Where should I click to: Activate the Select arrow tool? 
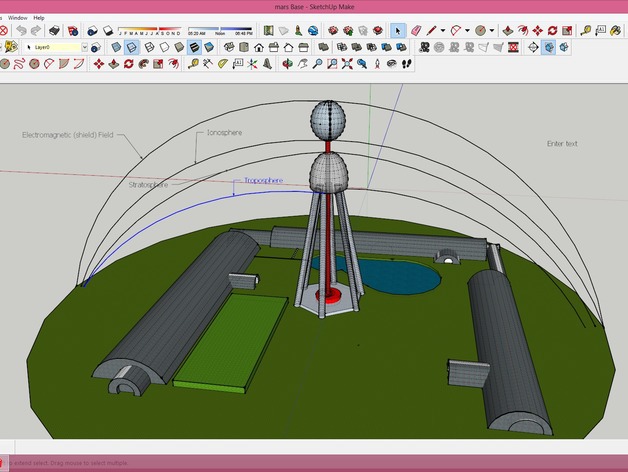398,31
